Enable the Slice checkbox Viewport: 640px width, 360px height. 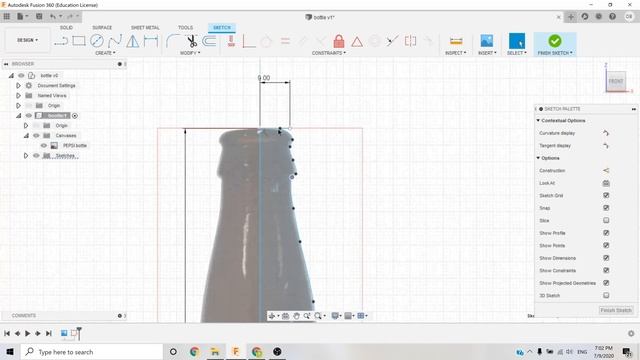coord(606,220)
